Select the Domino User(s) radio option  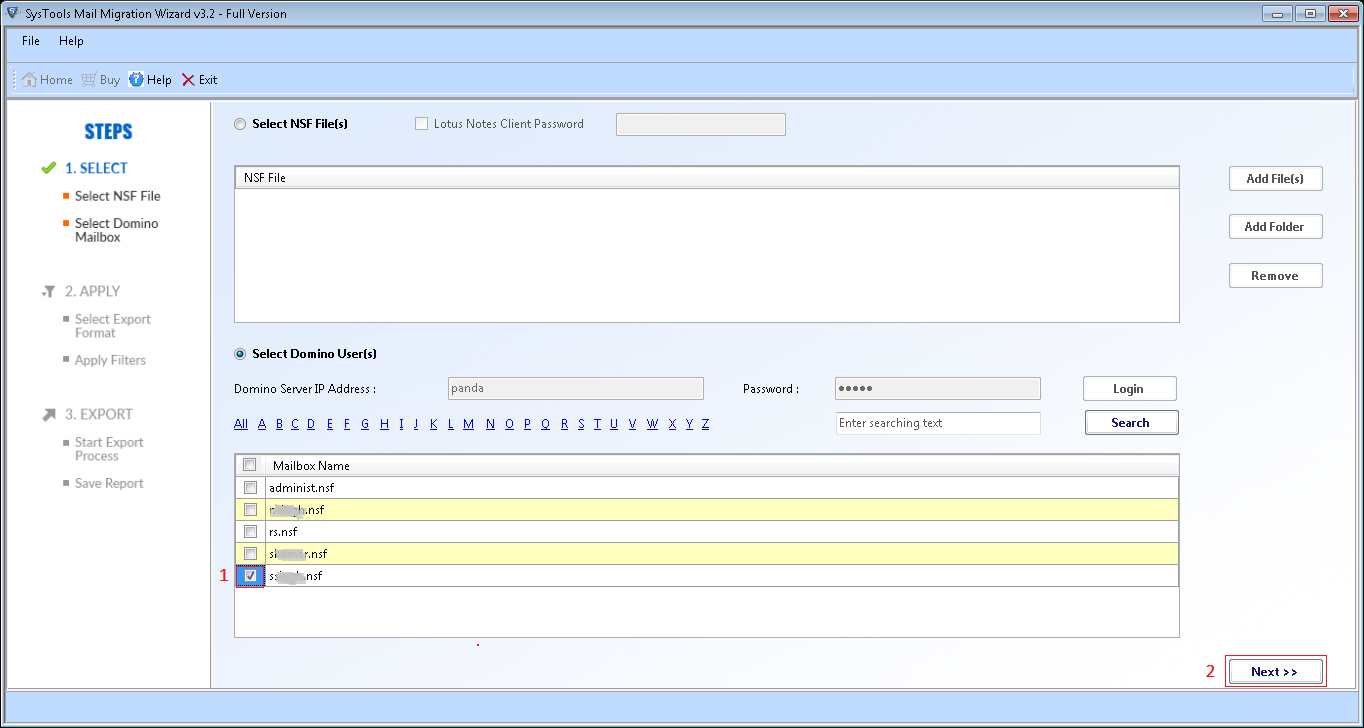(x=239, y=354)
